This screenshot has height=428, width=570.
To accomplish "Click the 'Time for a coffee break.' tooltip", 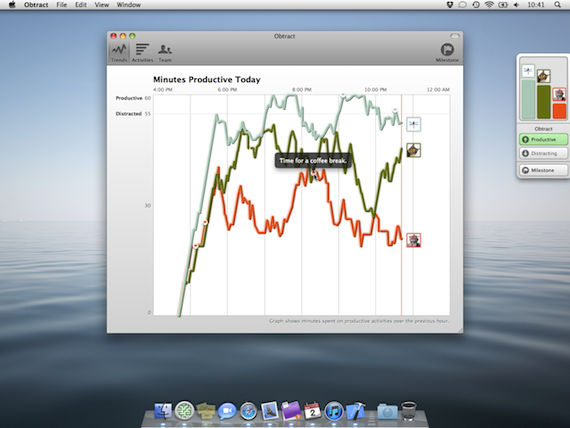I will point(313,161).
